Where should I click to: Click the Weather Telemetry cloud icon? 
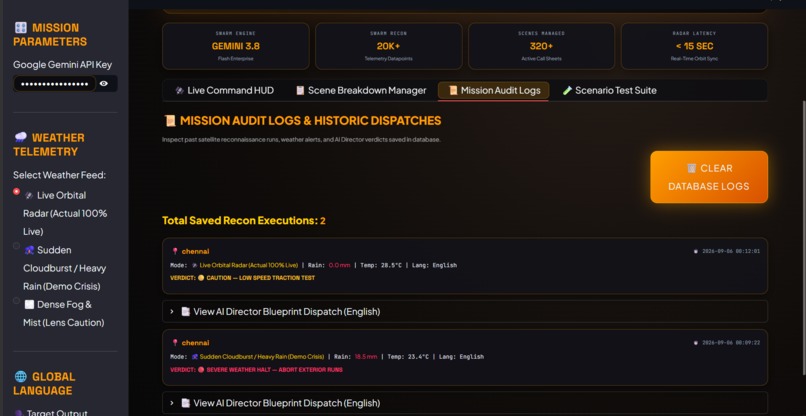coord(21,137)
